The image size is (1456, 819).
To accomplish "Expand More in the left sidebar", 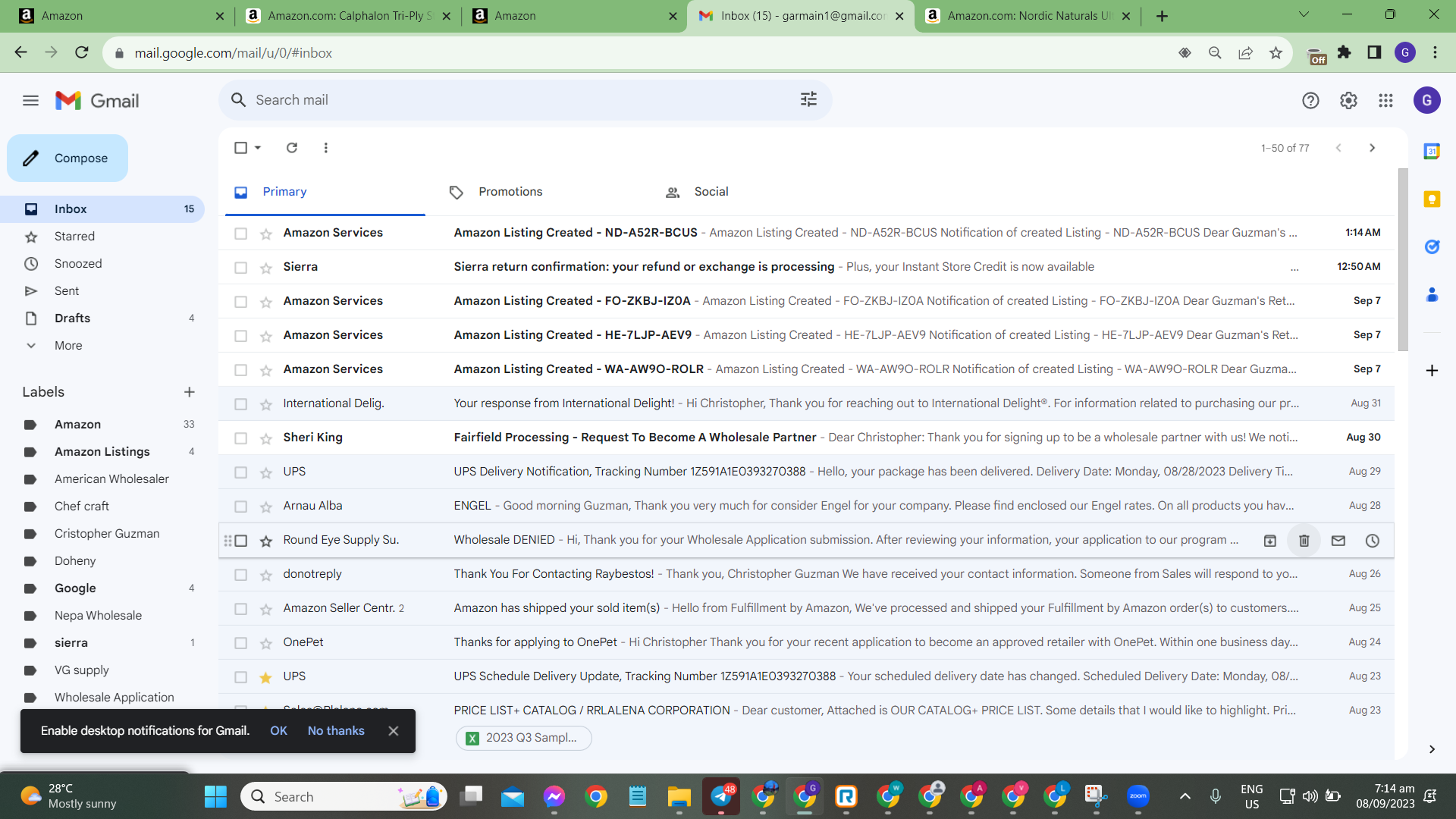I will [68, 346].
